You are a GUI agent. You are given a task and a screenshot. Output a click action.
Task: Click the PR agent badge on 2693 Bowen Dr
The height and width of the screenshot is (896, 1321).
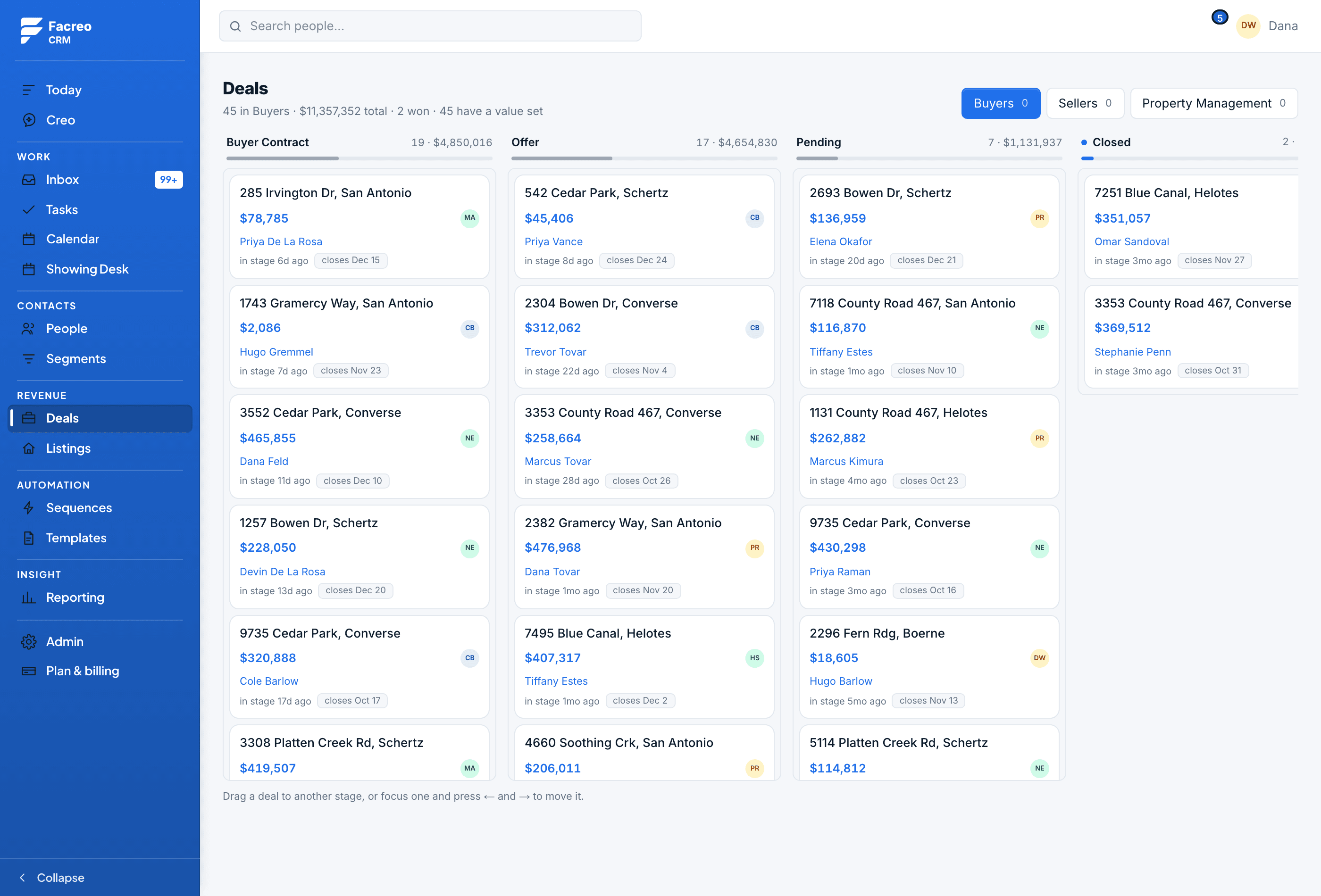[1039, 218]
